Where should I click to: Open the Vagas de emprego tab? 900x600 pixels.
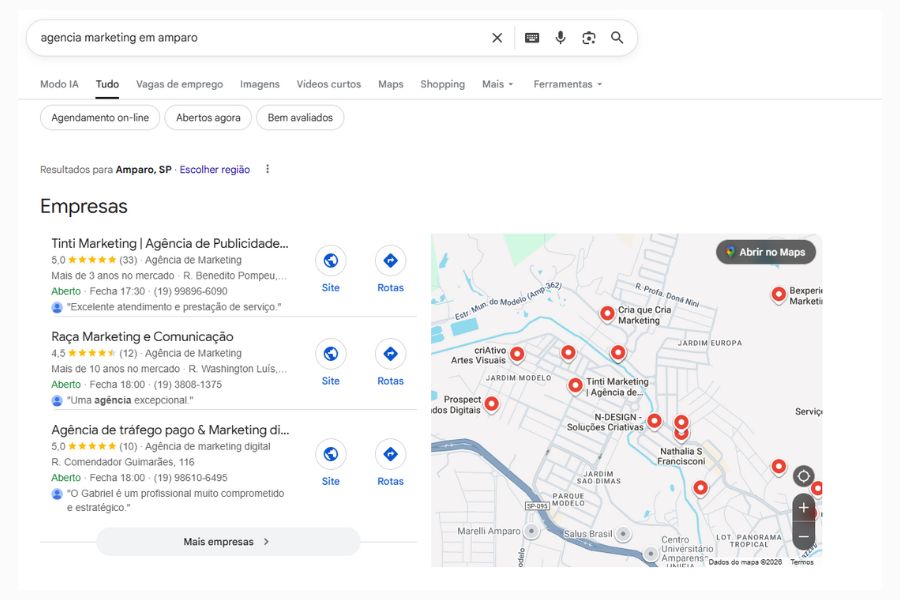[x=180, y=84]
